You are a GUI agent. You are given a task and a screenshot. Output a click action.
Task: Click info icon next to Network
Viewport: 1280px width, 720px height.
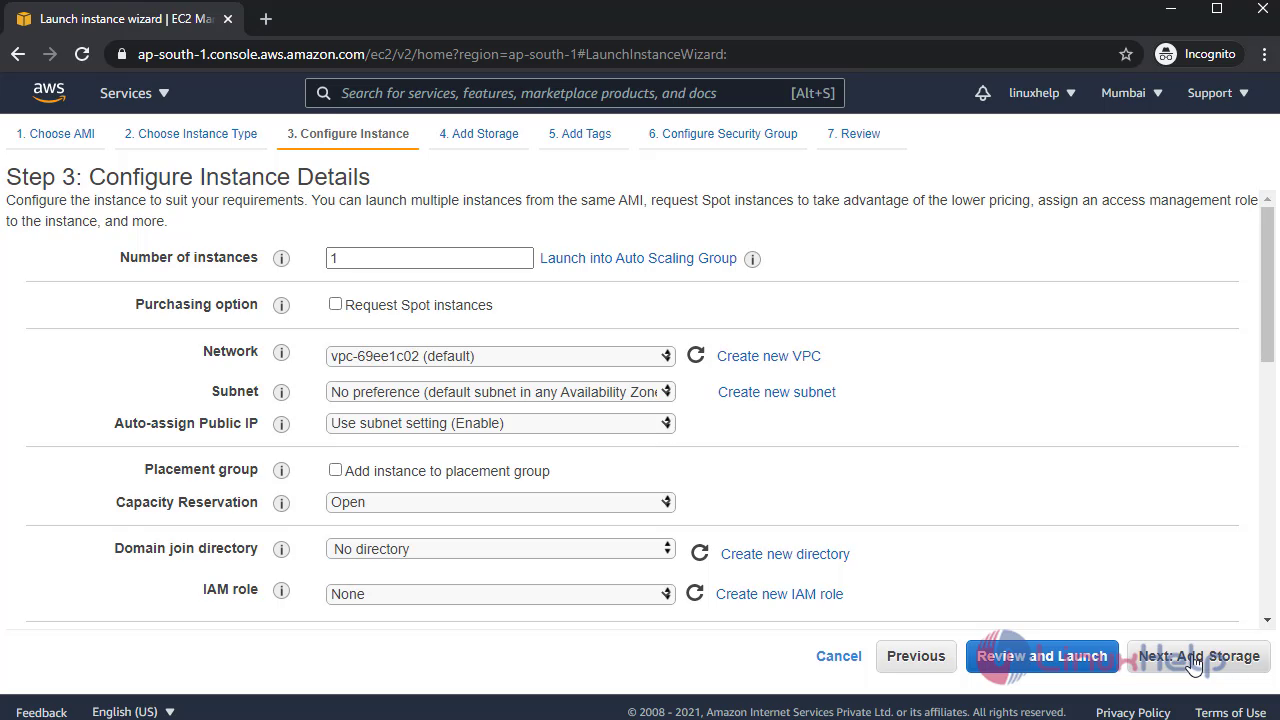pyautogui.click(x=282, y=352)
